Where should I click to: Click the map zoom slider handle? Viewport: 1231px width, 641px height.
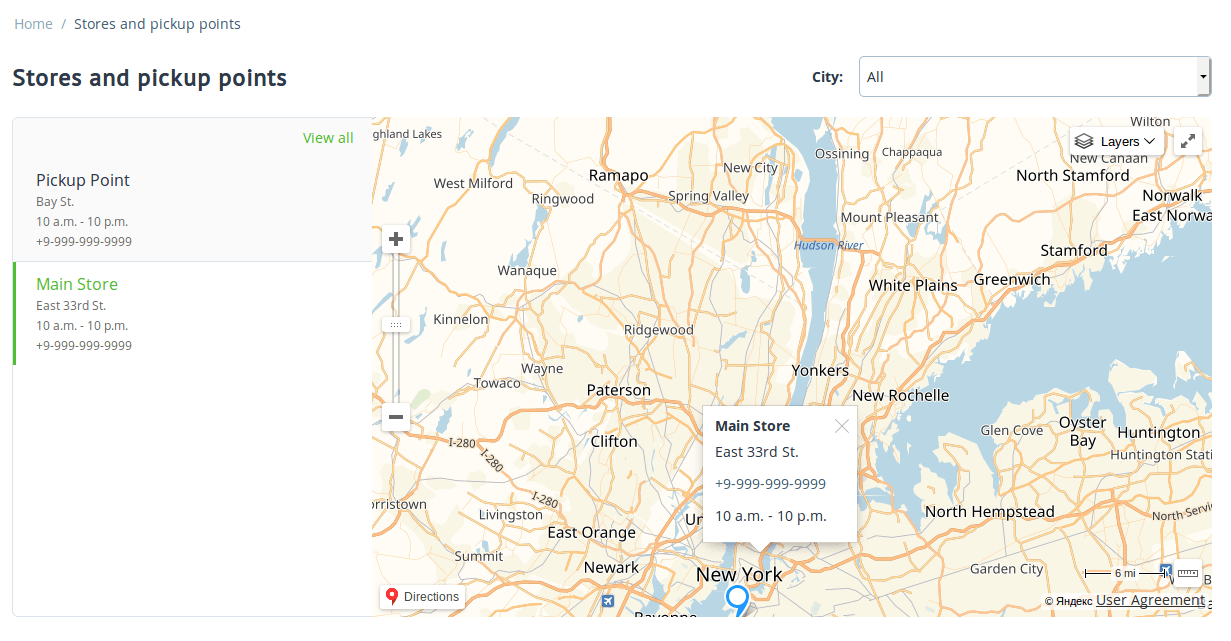(396, 325)
